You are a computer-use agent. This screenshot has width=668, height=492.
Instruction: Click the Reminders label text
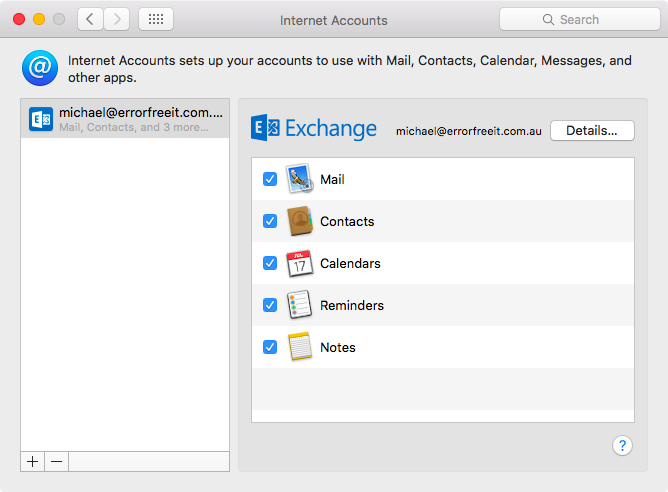tap(352, 305)
